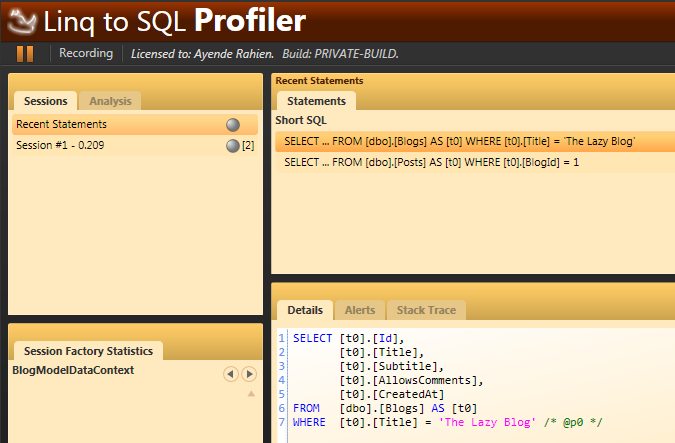Click the [t0].[Subtitle] line in SQL details
The image size is (675, 443).
391,366
